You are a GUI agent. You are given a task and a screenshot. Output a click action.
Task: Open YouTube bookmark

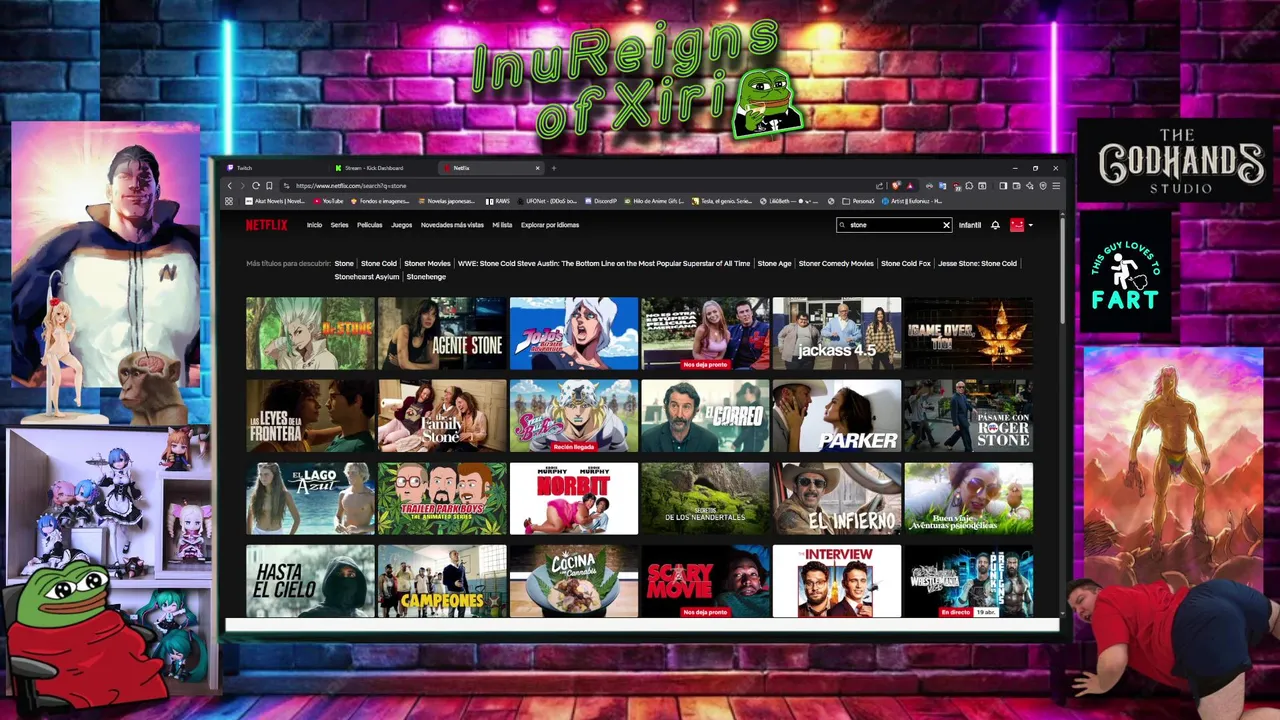click(x=328, y=201)
